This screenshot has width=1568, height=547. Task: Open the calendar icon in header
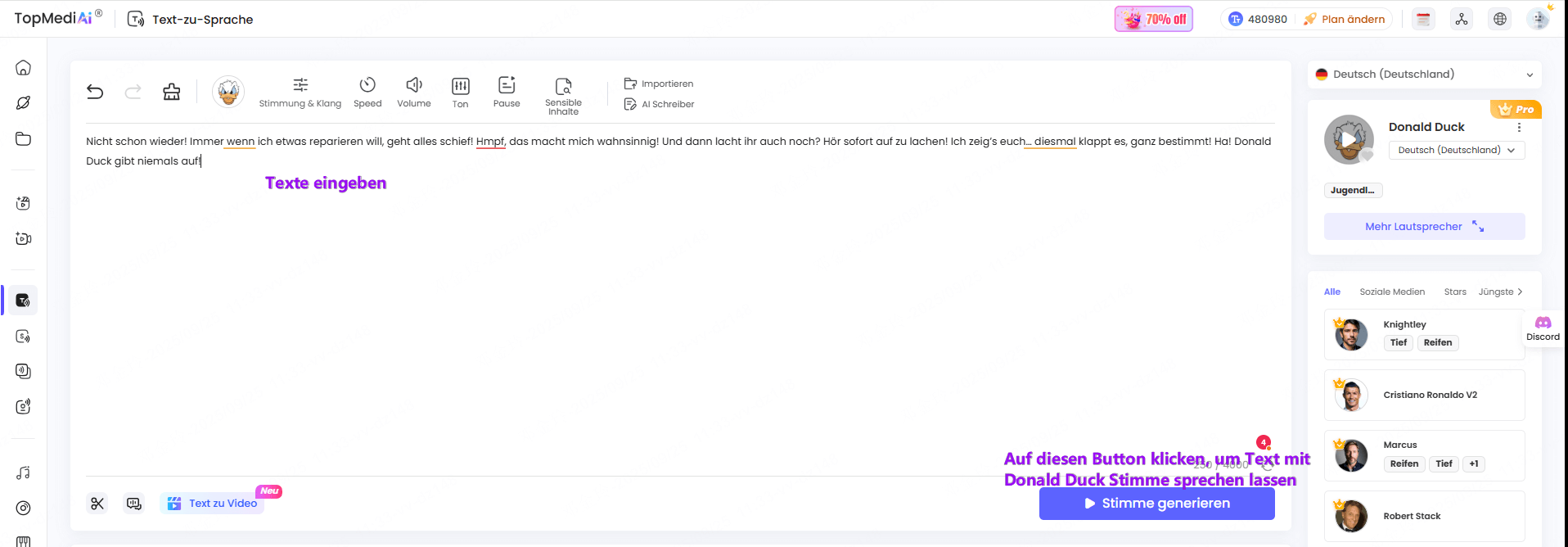[x=1424, y=19]
